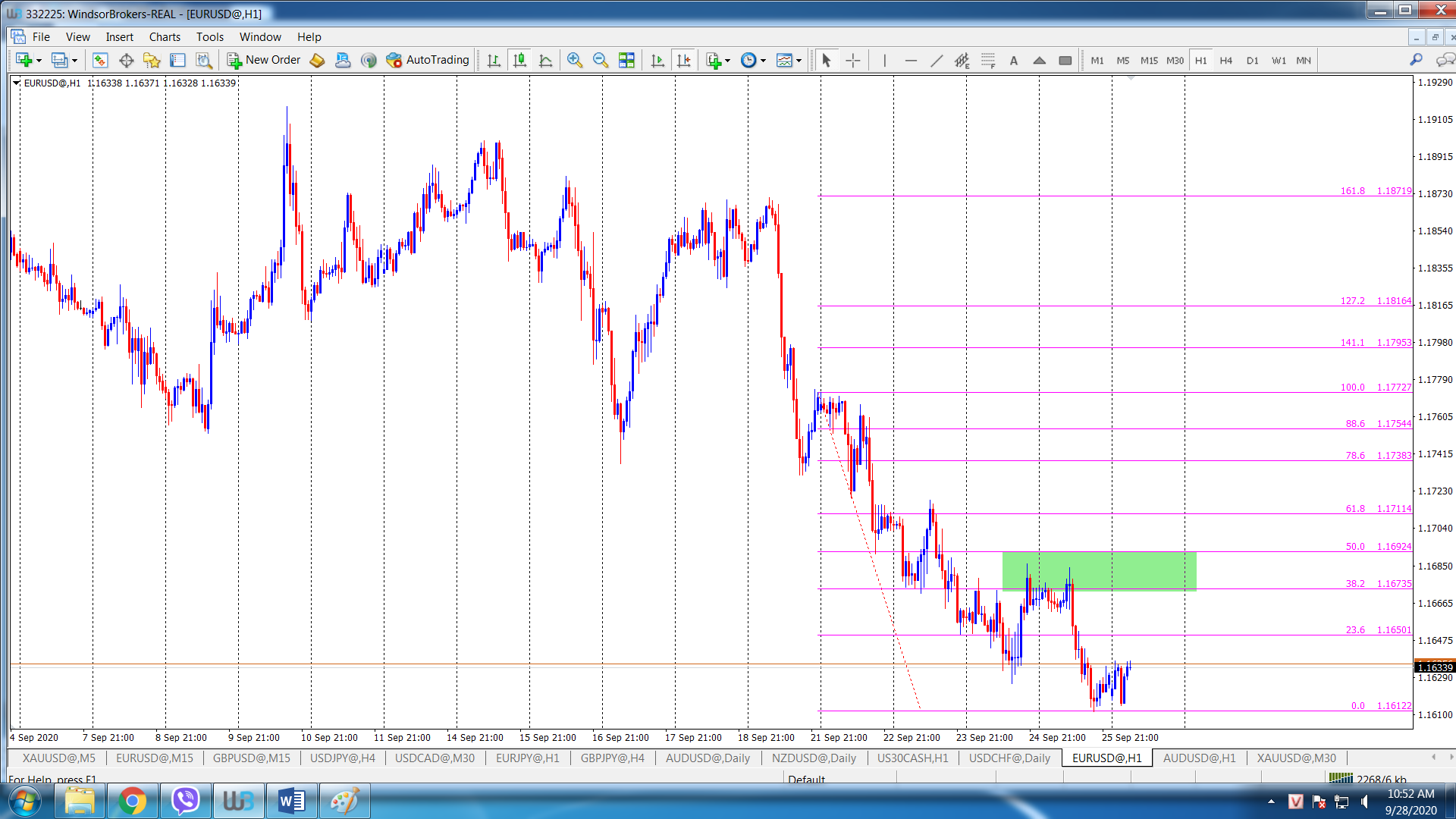Open search magnifier icon in toolbar
The width and height of the screenshot is (1456, 819).
pos(1416,60)
